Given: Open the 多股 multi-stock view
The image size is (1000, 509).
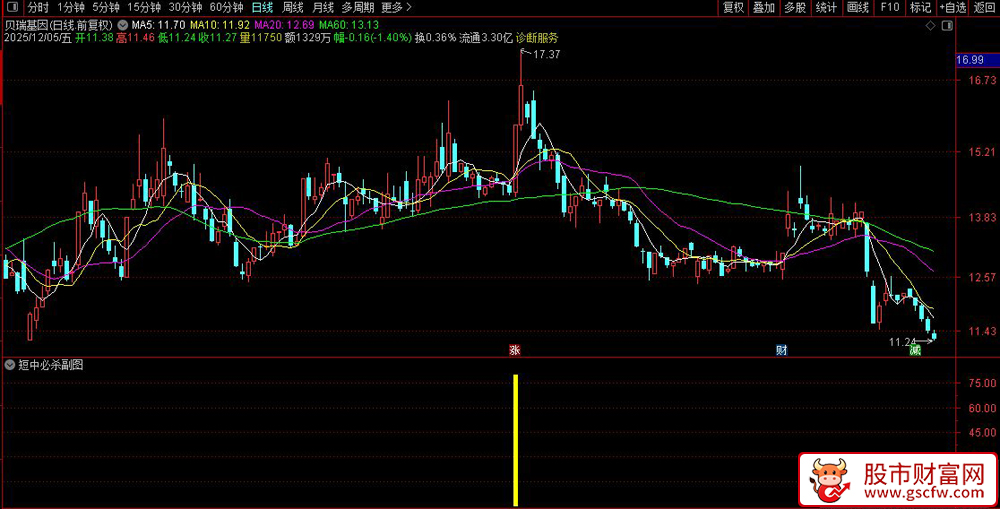Looking at the screenshot, I should (x=795, y=8).
